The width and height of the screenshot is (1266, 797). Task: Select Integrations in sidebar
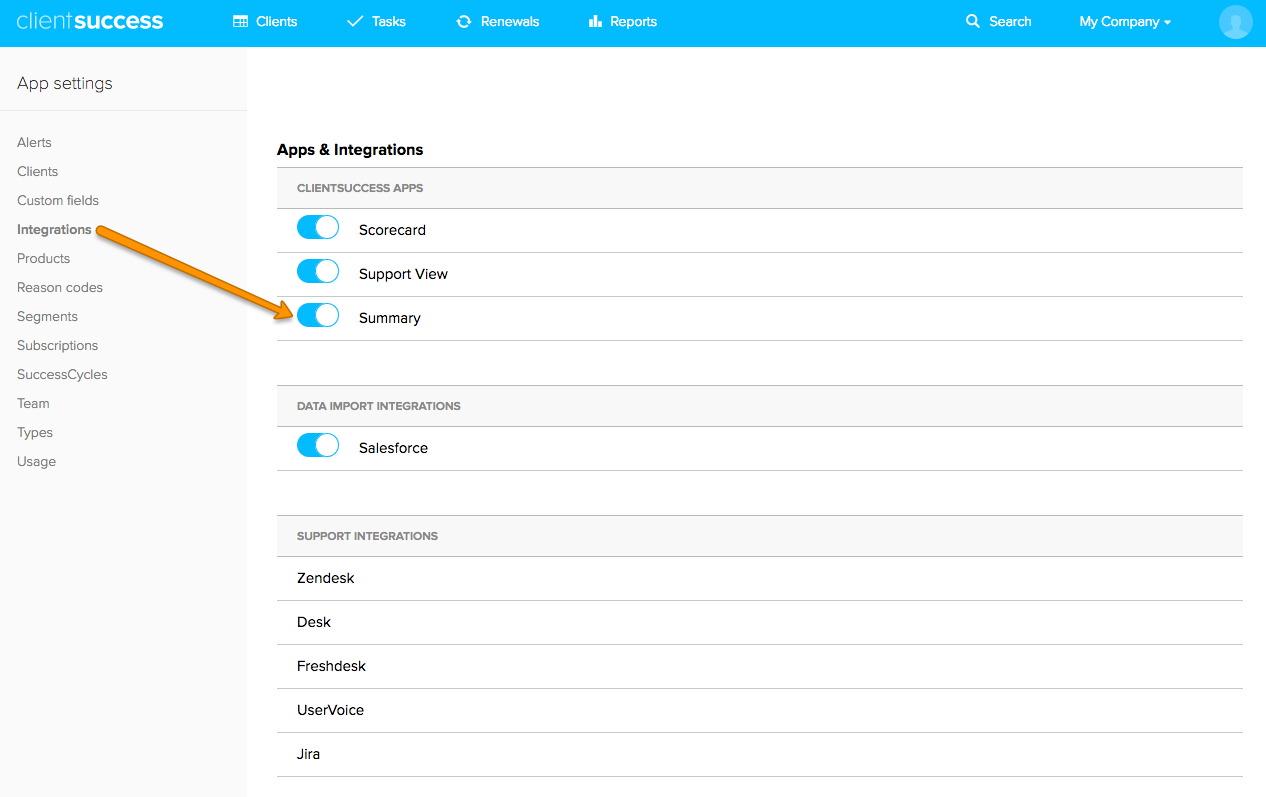54,229
